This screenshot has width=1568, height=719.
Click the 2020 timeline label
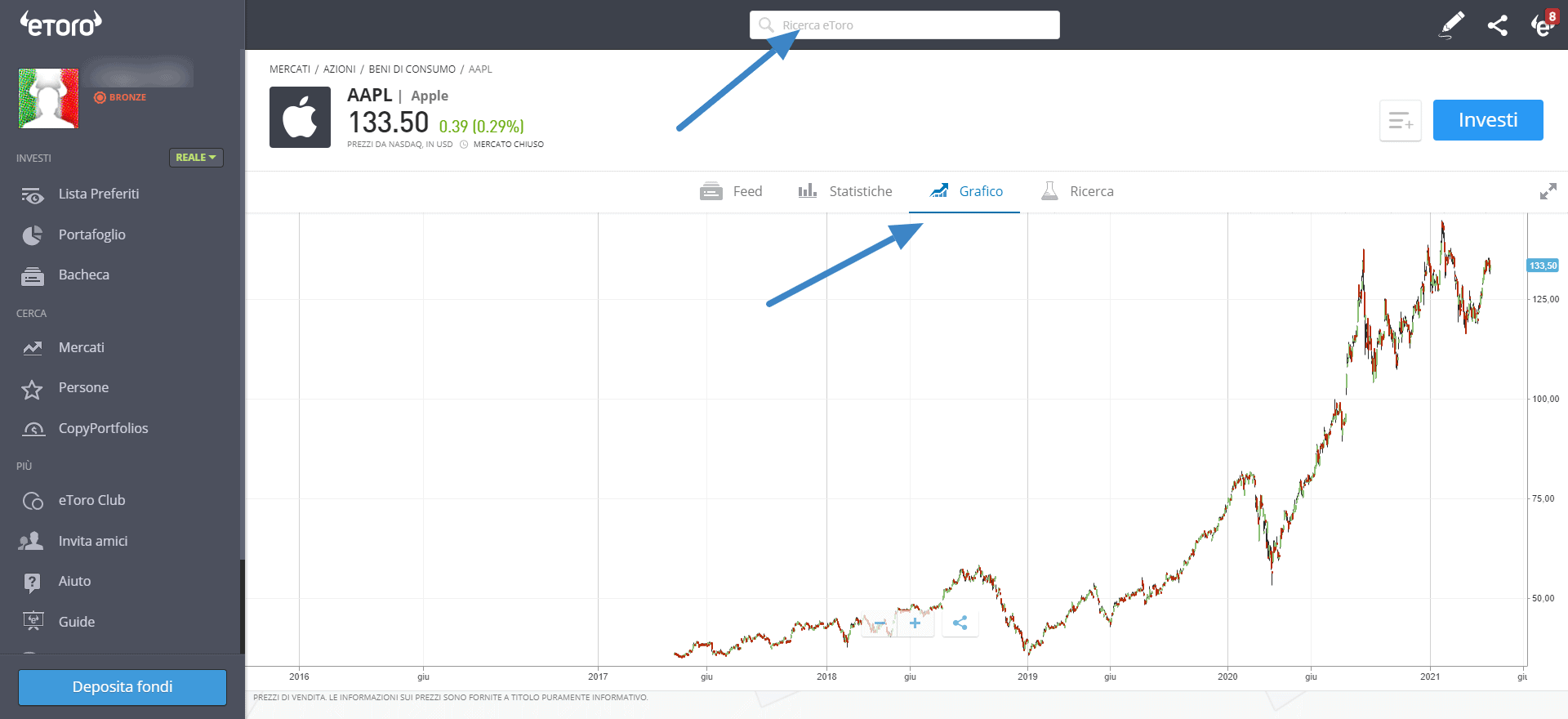tap(1227, 677)
